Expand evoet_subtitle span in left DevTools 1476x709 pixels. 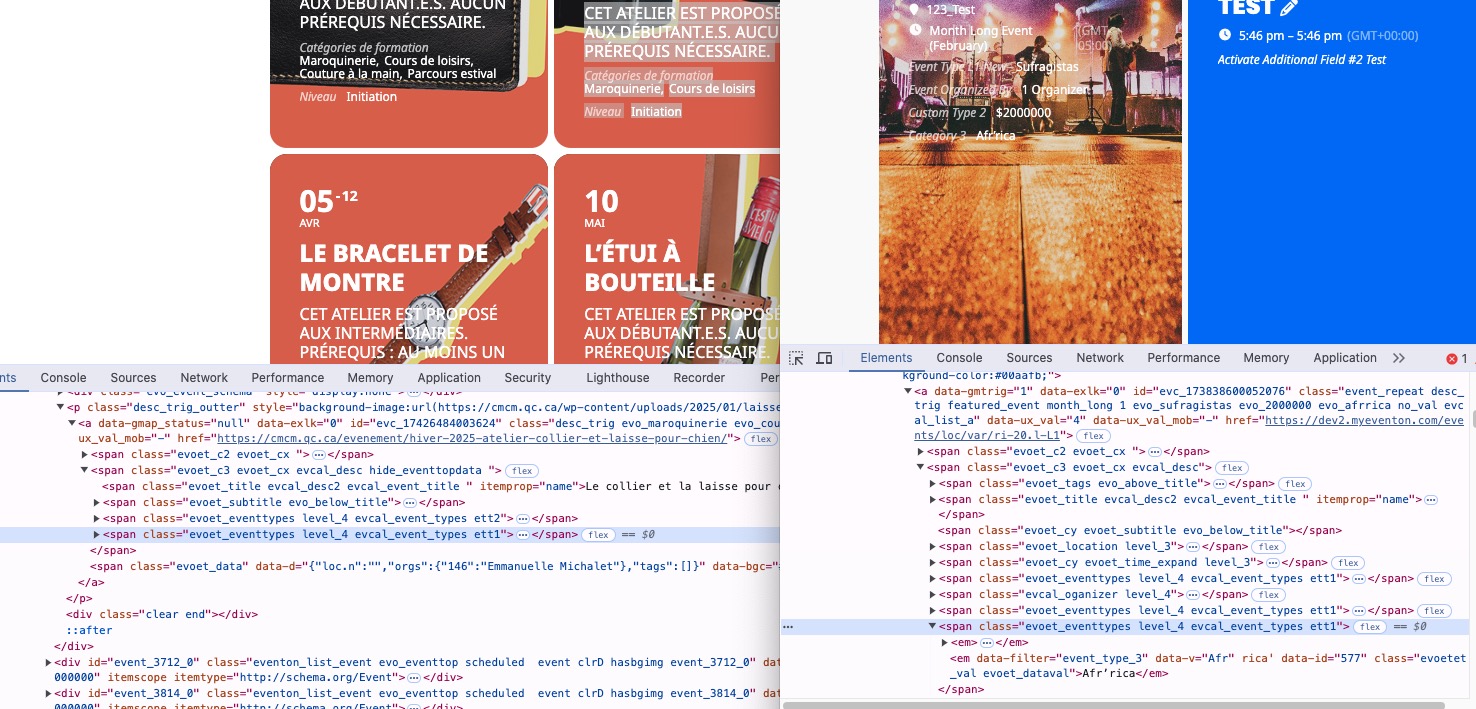point(97,502)
